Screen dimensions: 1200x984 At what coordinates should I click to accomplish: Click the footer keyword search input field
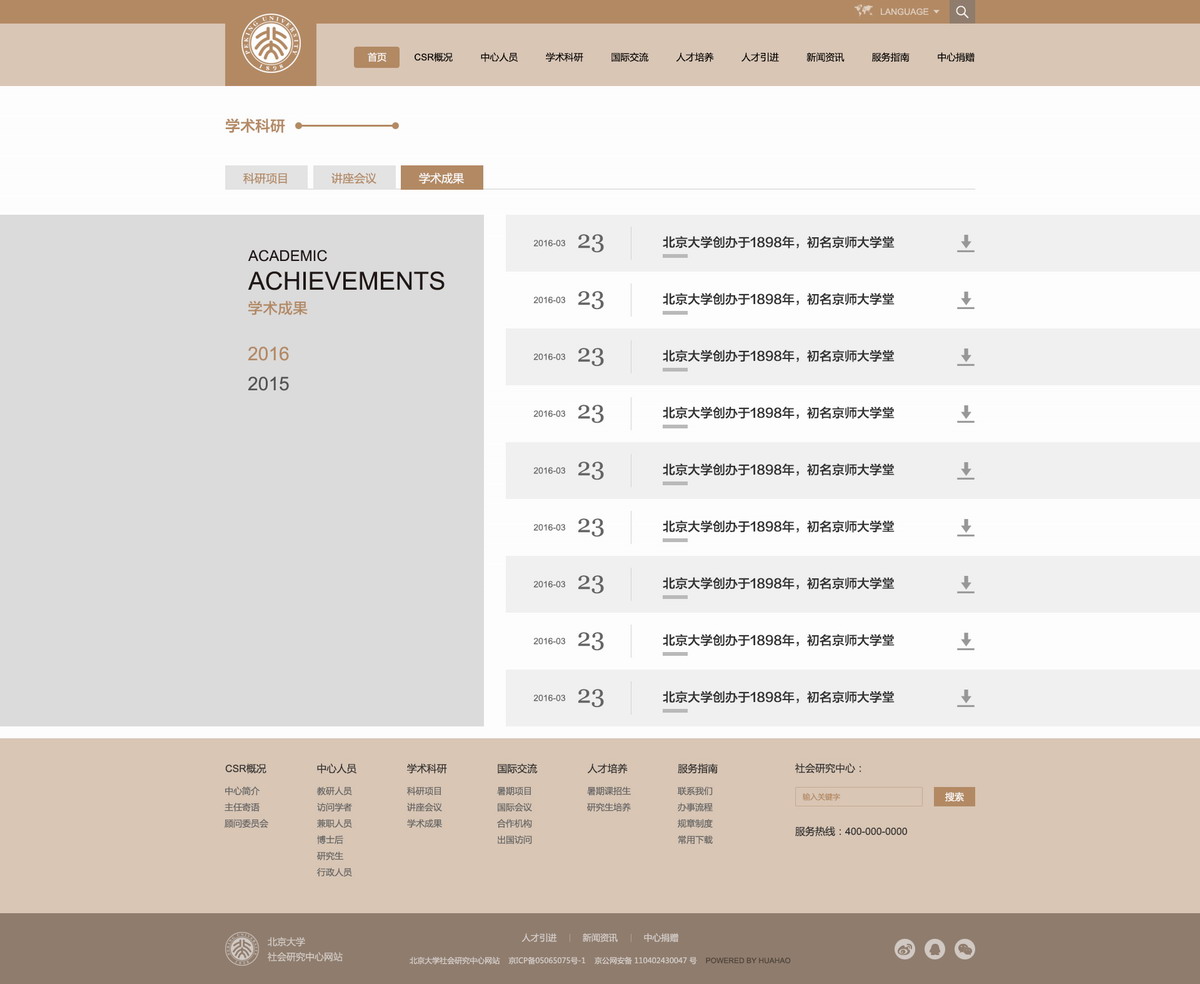tap(858, 797)
